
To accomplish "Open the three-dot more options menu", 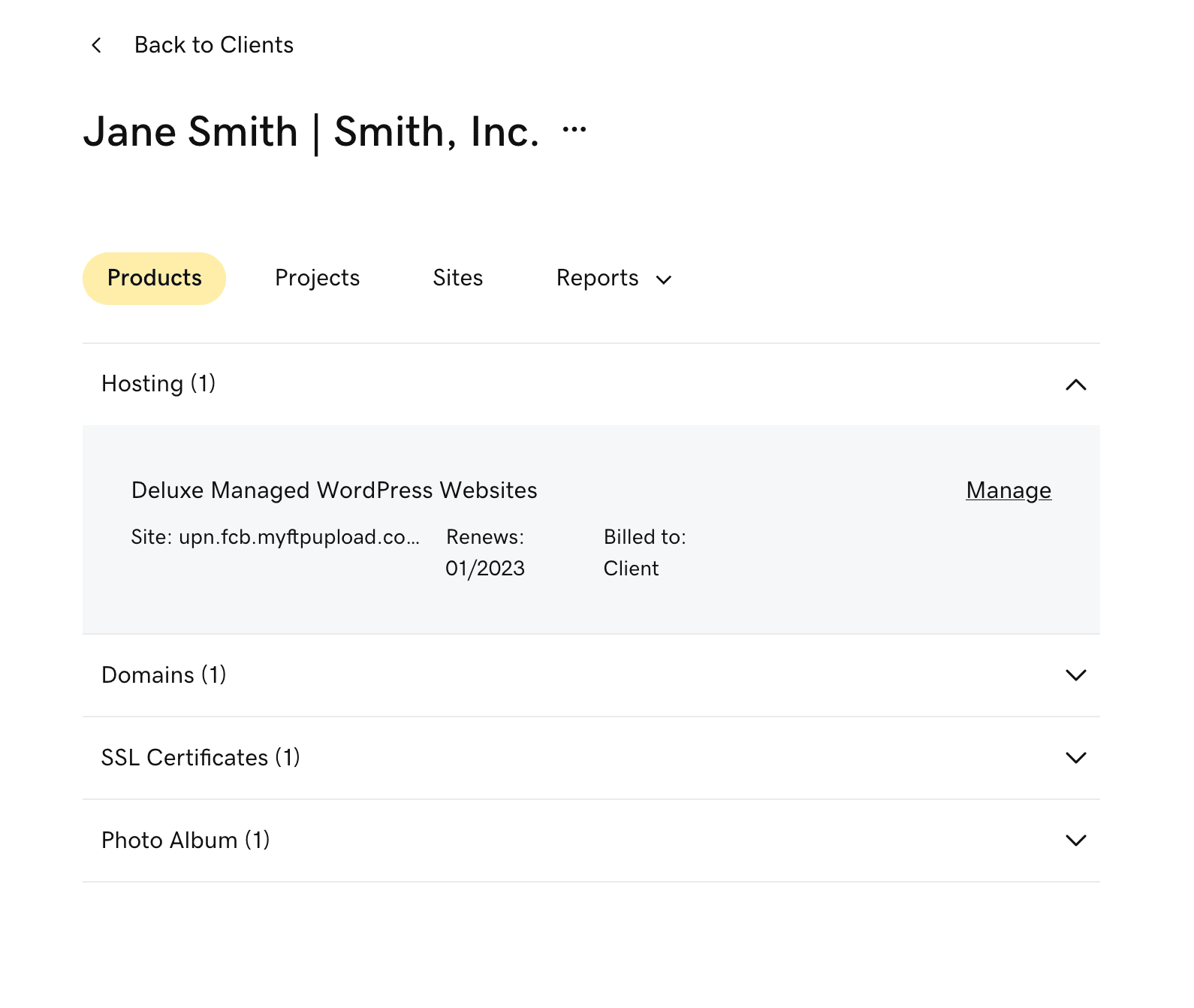I will tap(574, 130).
